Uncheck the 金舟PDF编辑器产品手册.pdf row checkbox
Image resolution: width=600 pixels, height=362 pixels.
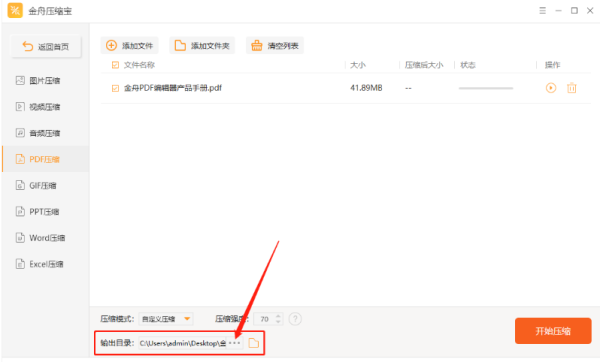click(115, 88)
